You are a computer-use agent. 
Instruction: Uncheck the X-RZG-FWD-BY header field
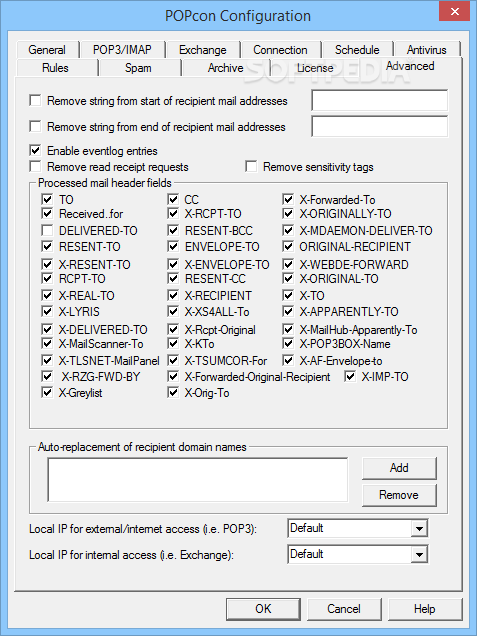[x=47, y=376]
